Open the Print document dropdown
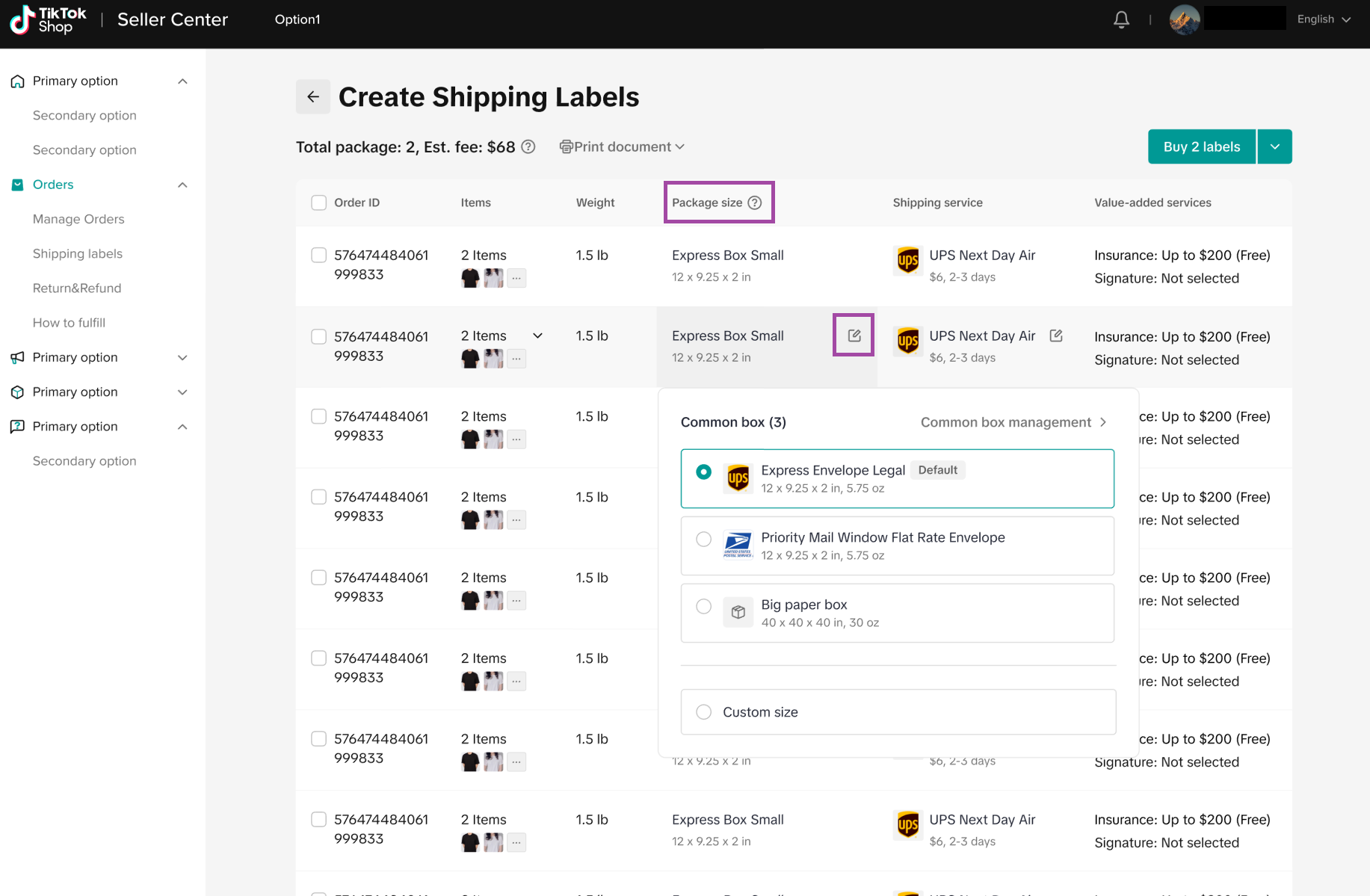This screenshot has width=1370, height=896. (622, 147)
